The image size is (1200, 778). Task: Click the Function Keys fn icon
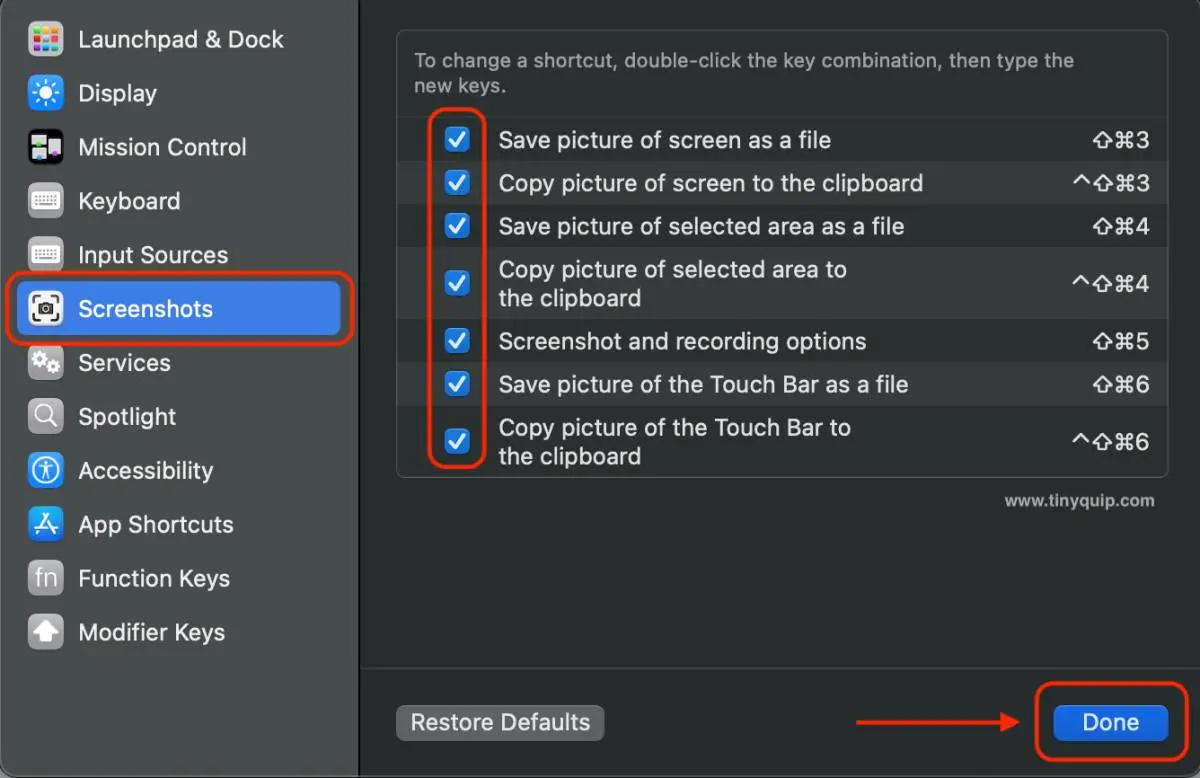[46, 579]
